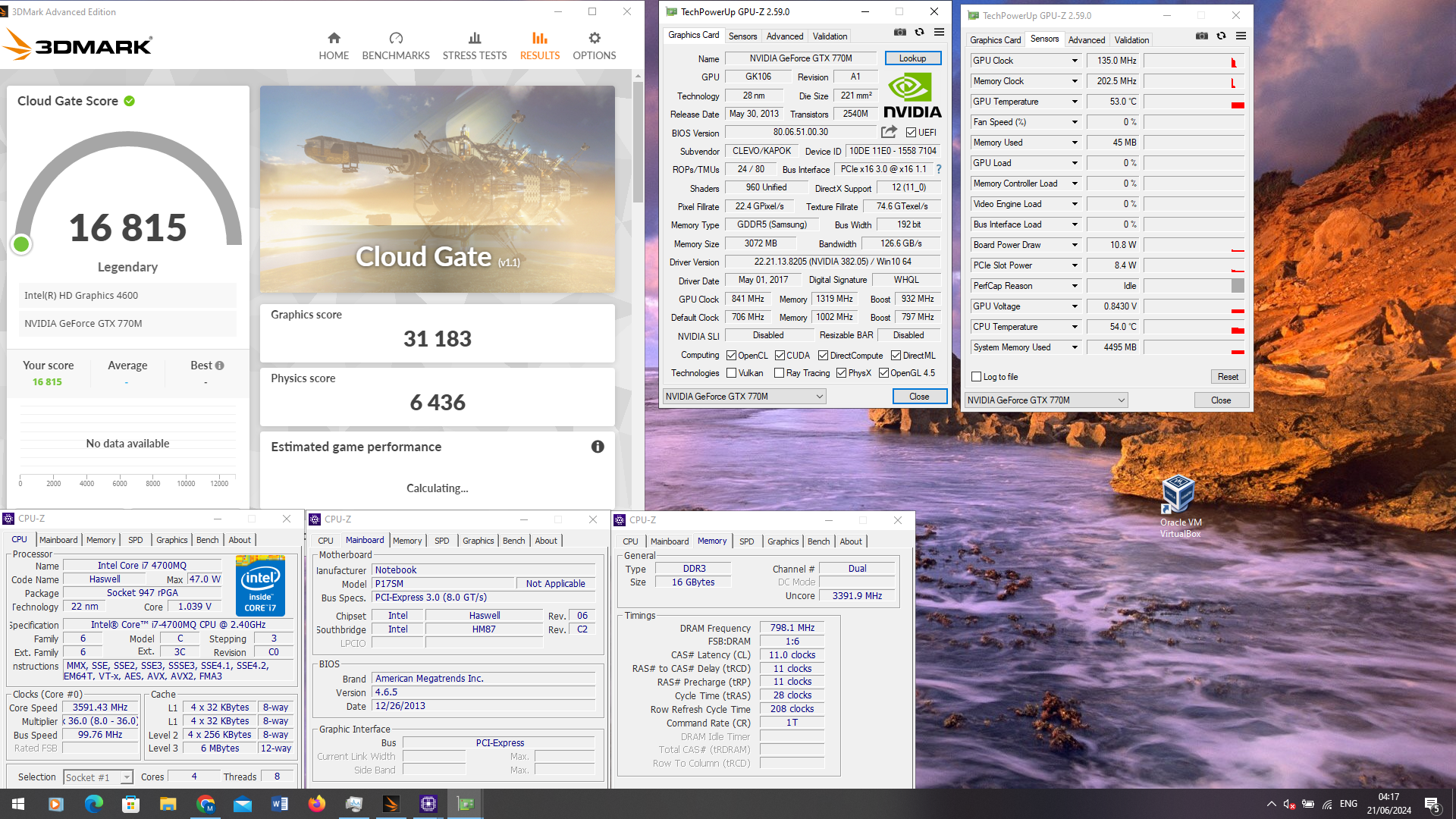
Task: Click Close button in GPU-Z Sensors window
Action: point(1221,400)
